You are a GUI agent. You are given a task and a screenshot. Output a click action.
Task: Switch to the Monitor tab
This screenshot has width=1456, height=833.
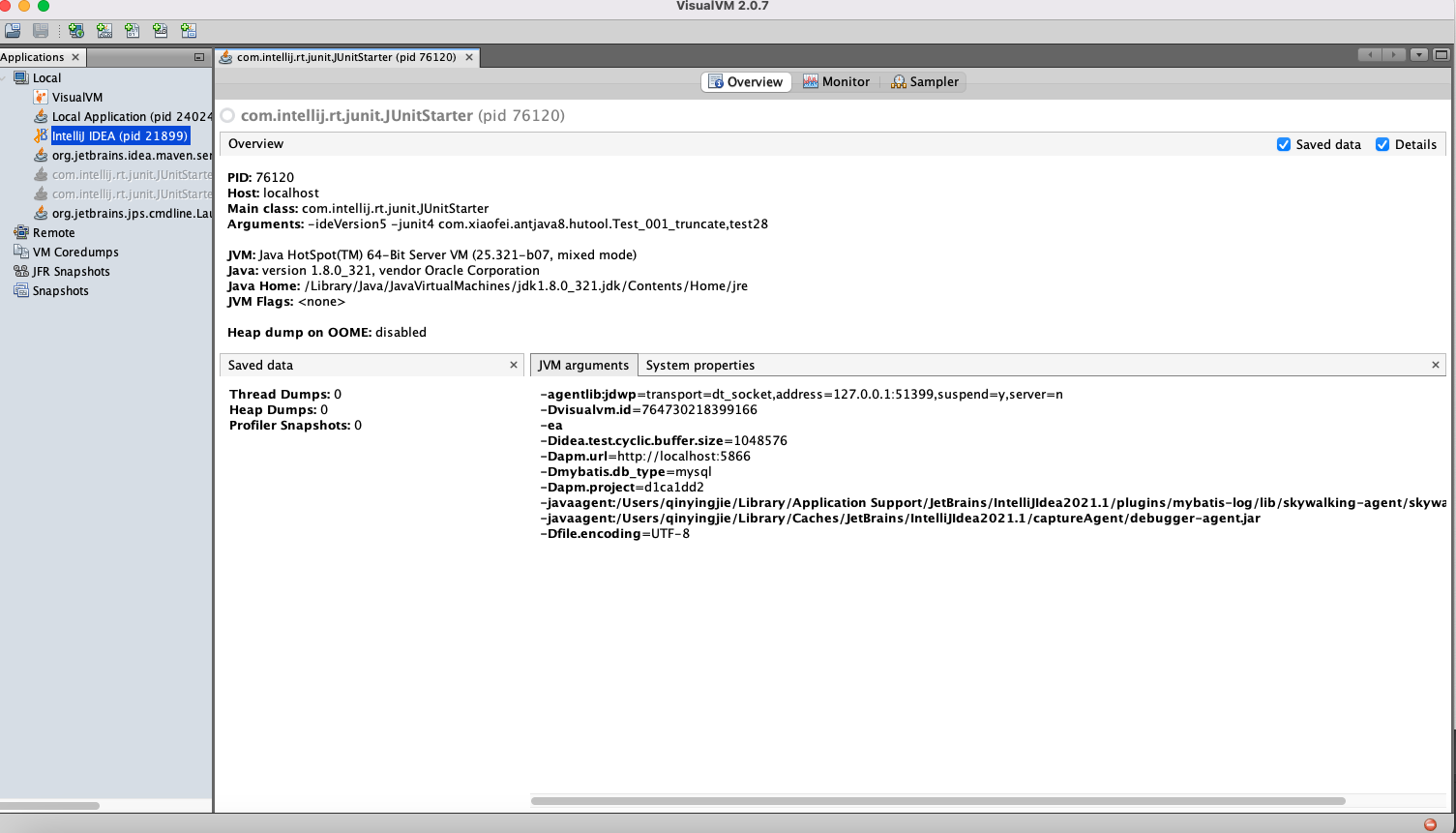click(836, 82)
